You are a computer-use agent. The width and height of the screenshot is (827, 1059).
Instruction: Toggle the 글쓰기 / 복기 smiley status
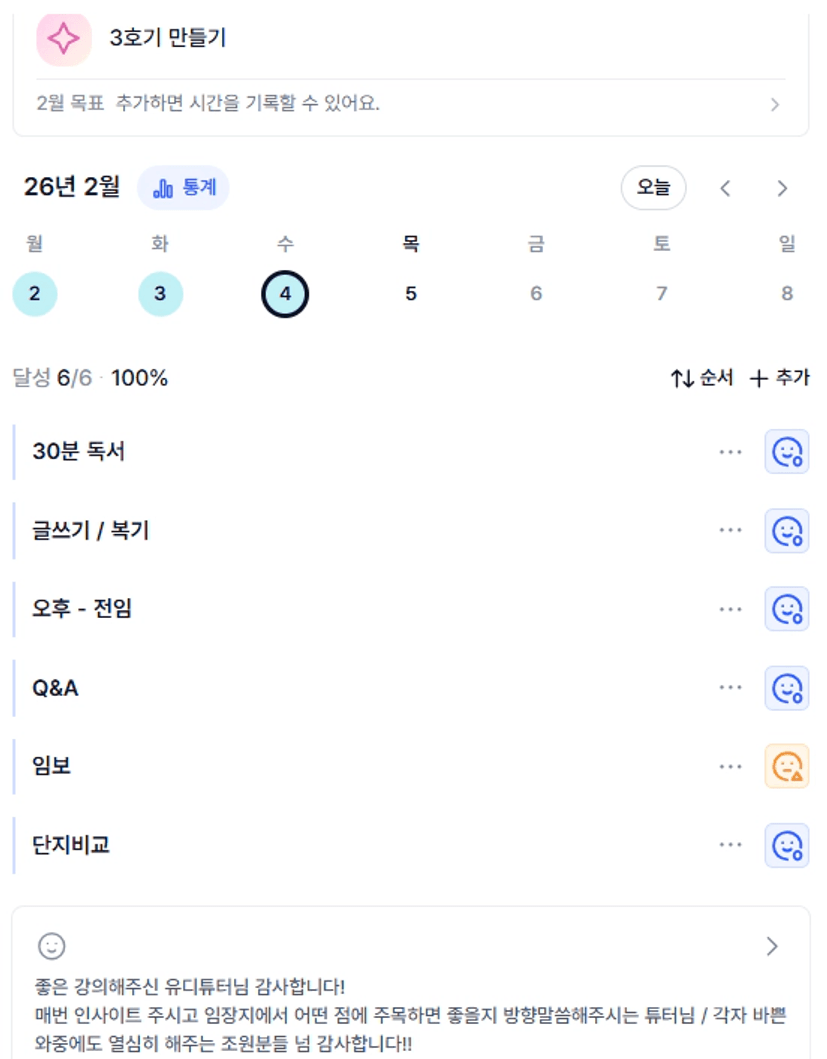pyautogui.click(x=787, y=530)
